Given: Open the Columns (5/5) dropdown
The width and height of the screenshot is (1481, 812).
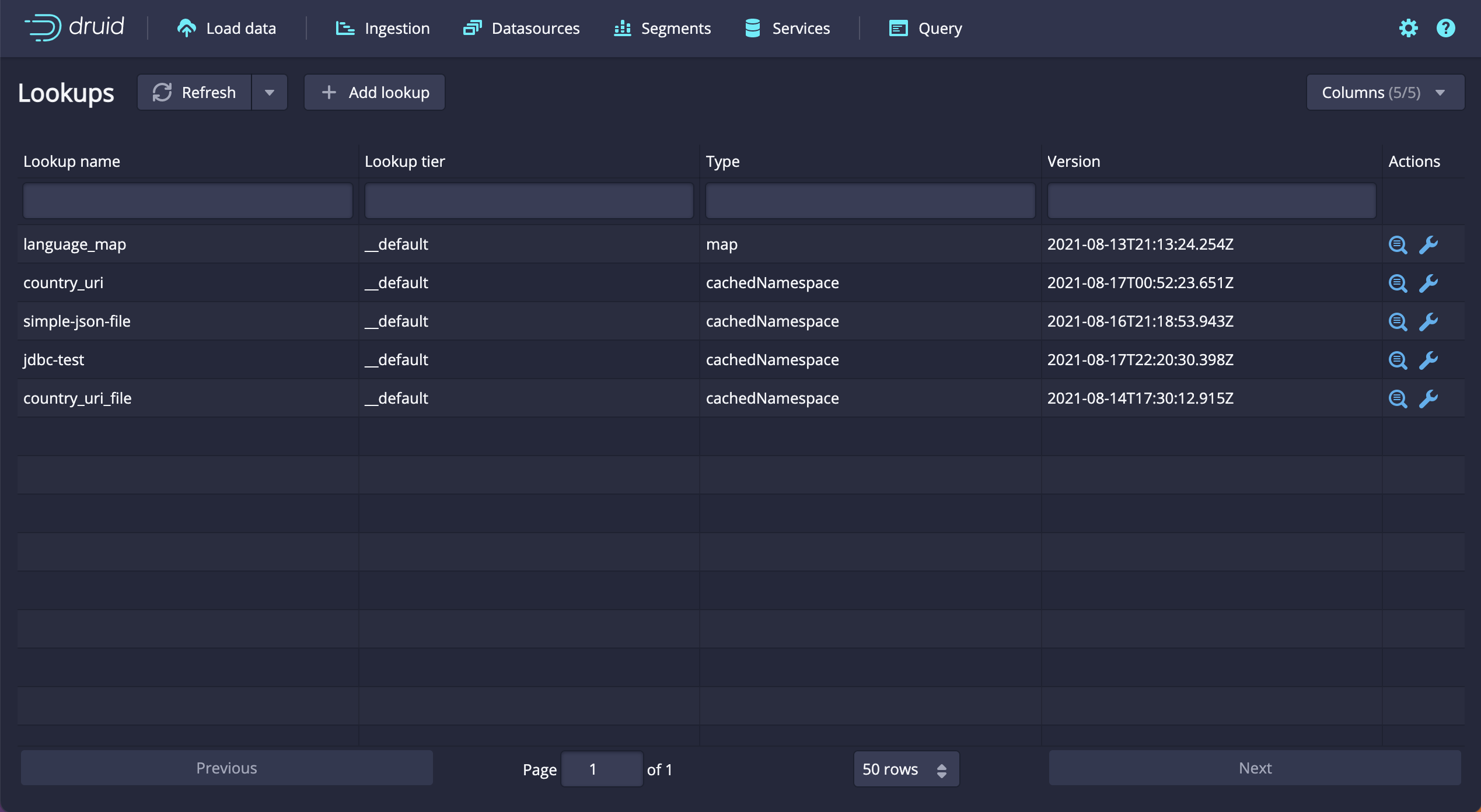Looking at the screenshot, I should (x=1385, y=92).
